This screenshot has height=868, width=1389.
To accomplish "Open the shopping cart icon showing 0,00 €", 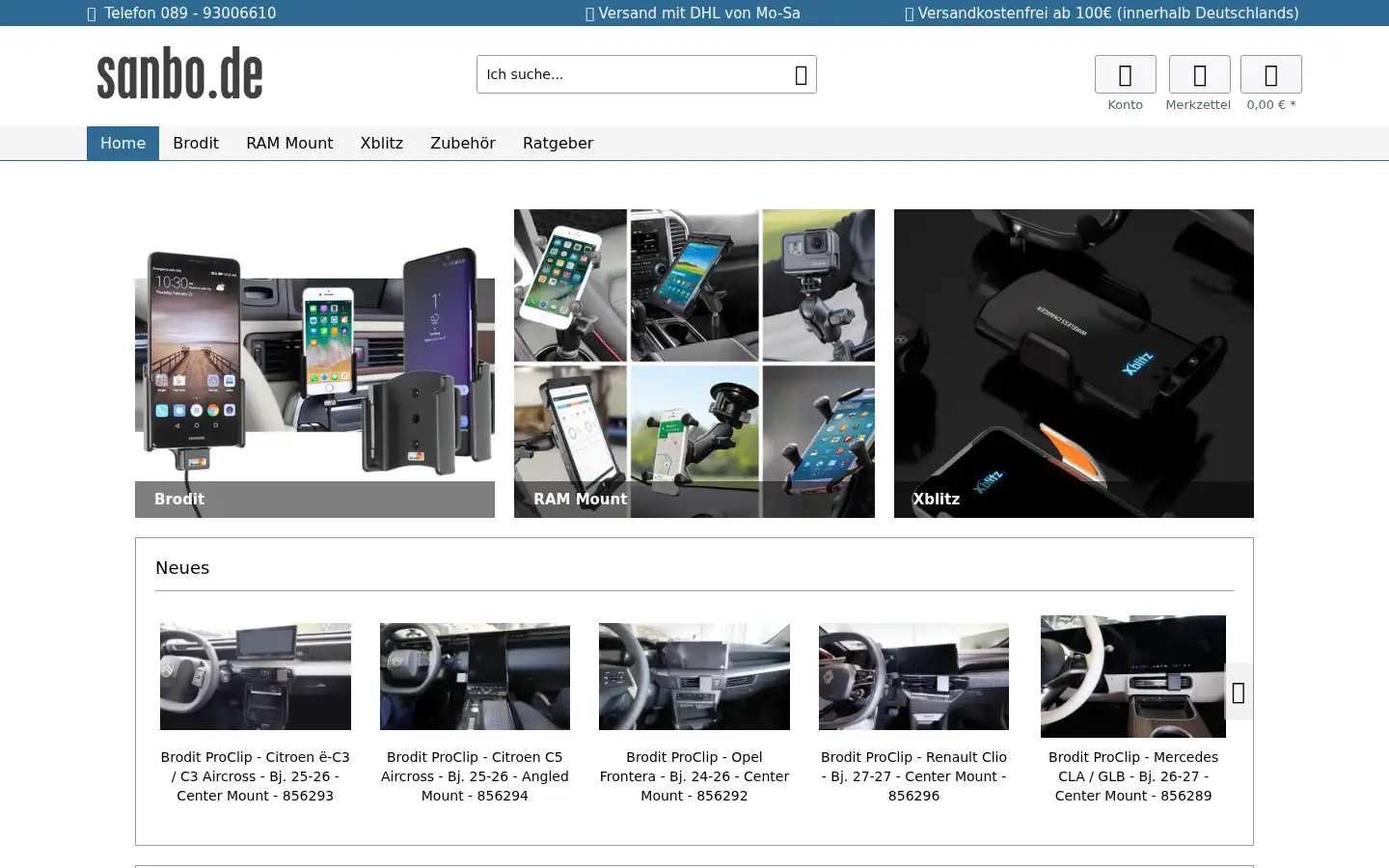I will [x=1270, y=74].
